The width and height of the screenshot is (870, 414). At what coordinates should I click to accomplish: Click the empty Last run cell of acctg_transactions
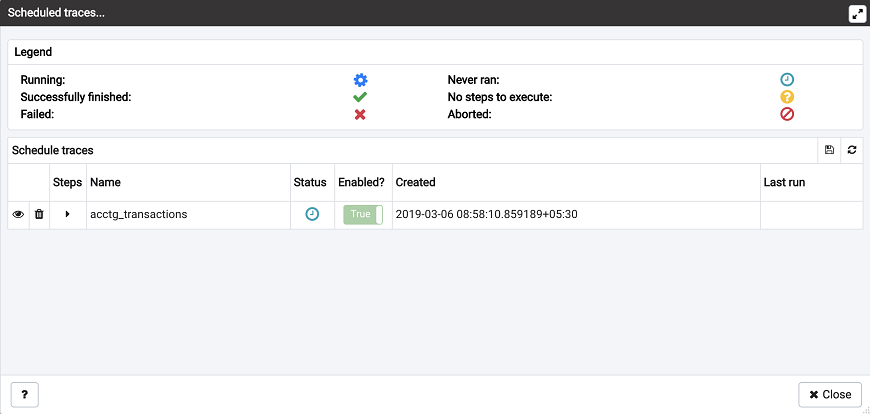tap(812, 215)
